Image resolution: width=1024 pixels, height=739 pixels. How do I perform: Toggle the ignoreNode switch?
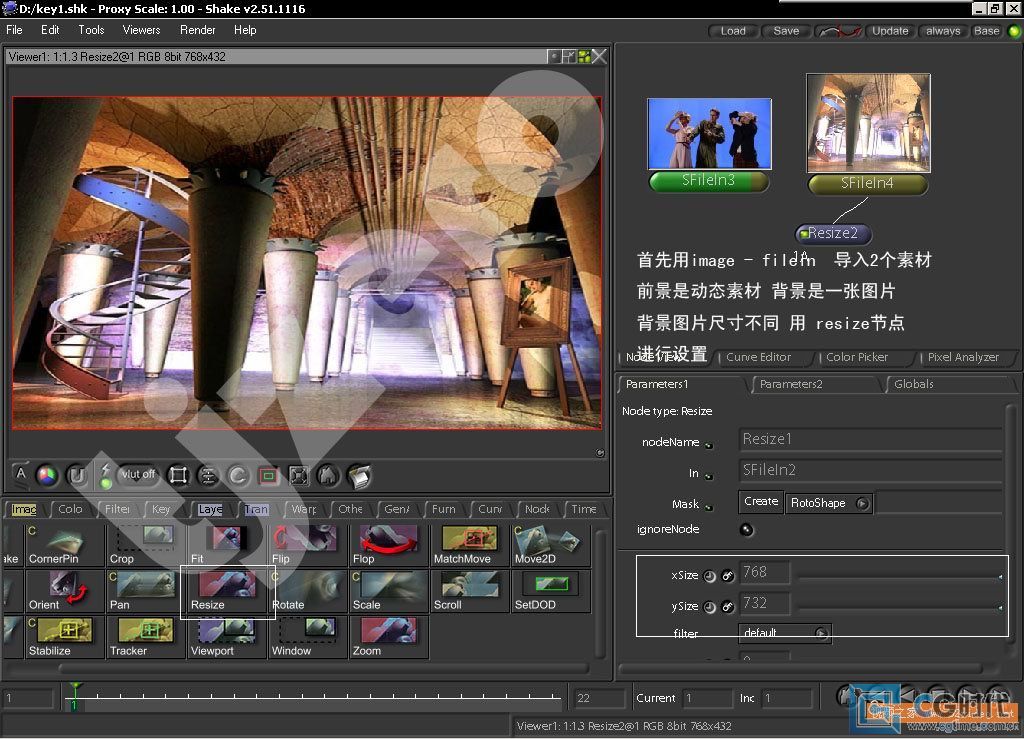[x=746, y=529]
